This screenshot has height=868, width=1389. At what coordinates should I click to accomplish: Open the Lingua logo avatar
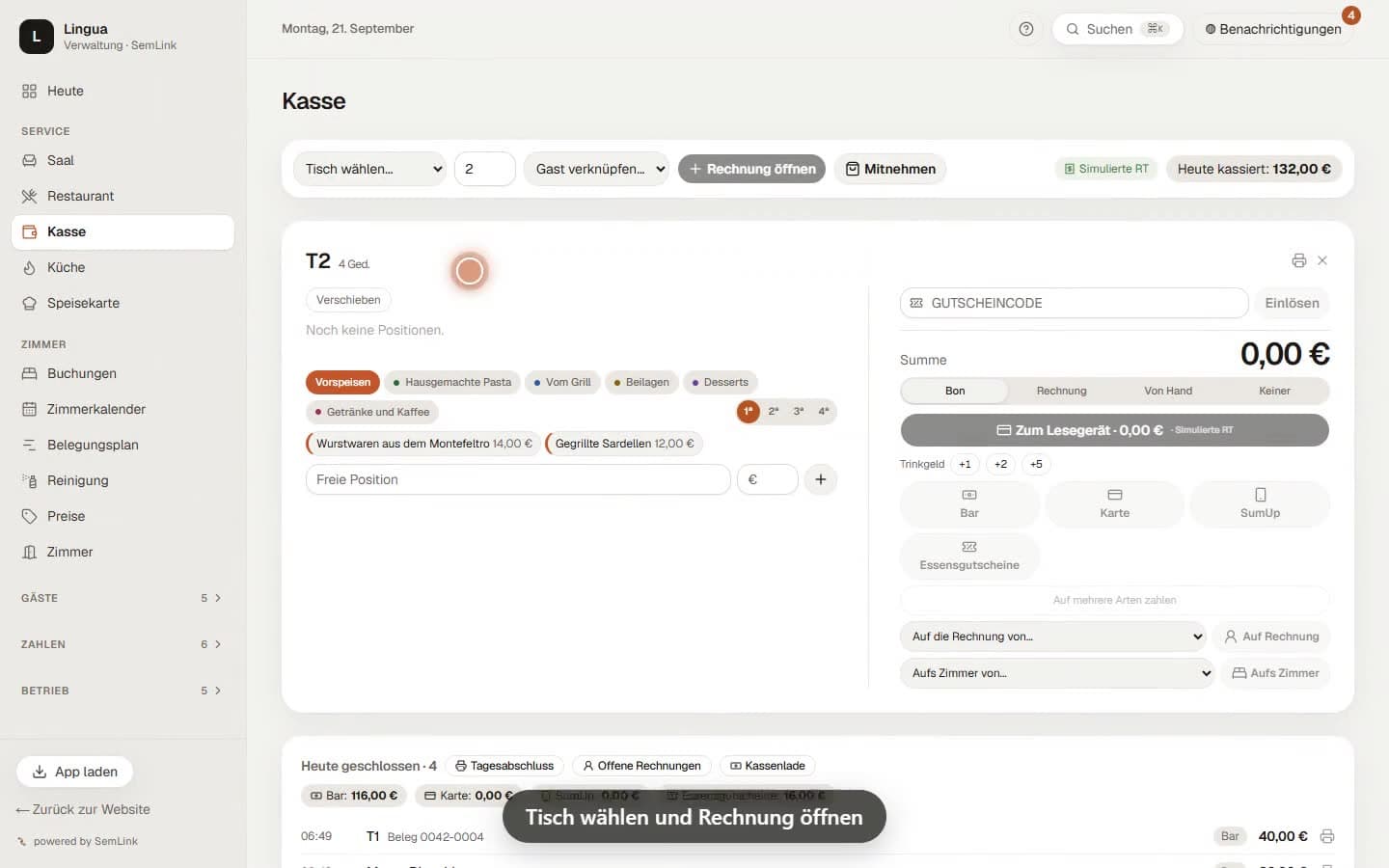pos(37,37)
